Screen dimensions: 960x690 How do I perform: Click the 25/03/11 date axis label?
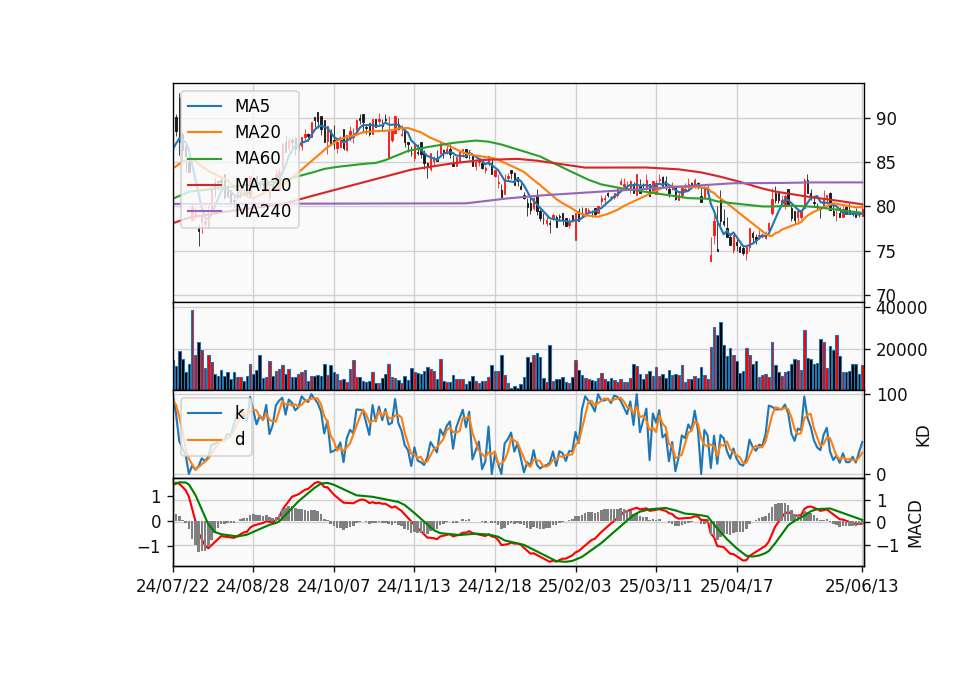point(656,586)
